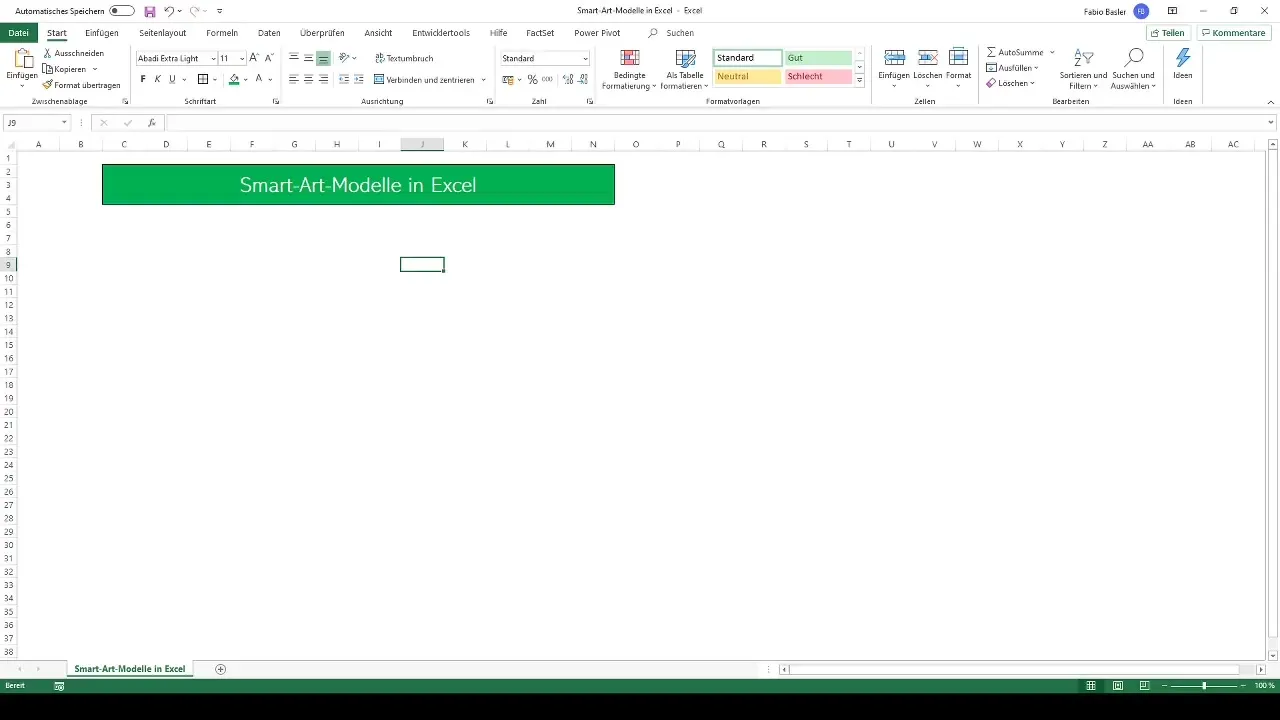The image size is (1280, 720).
Task: Click the Zellen Format button
Action: coord(959,66)
